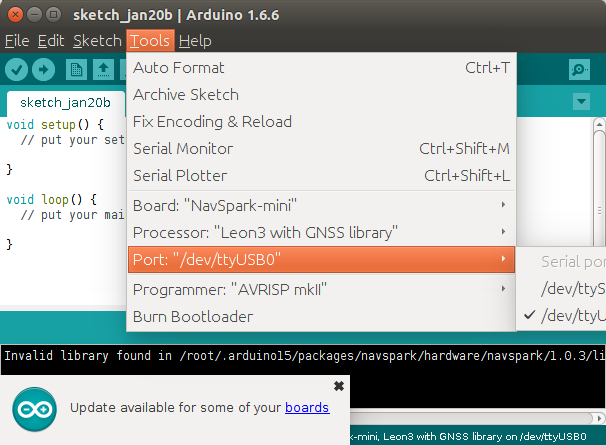Screen dimensions: 606x445
Task: Open the tab dropdown triangle button
Action: pyautogui.click(x=581, y=102)
